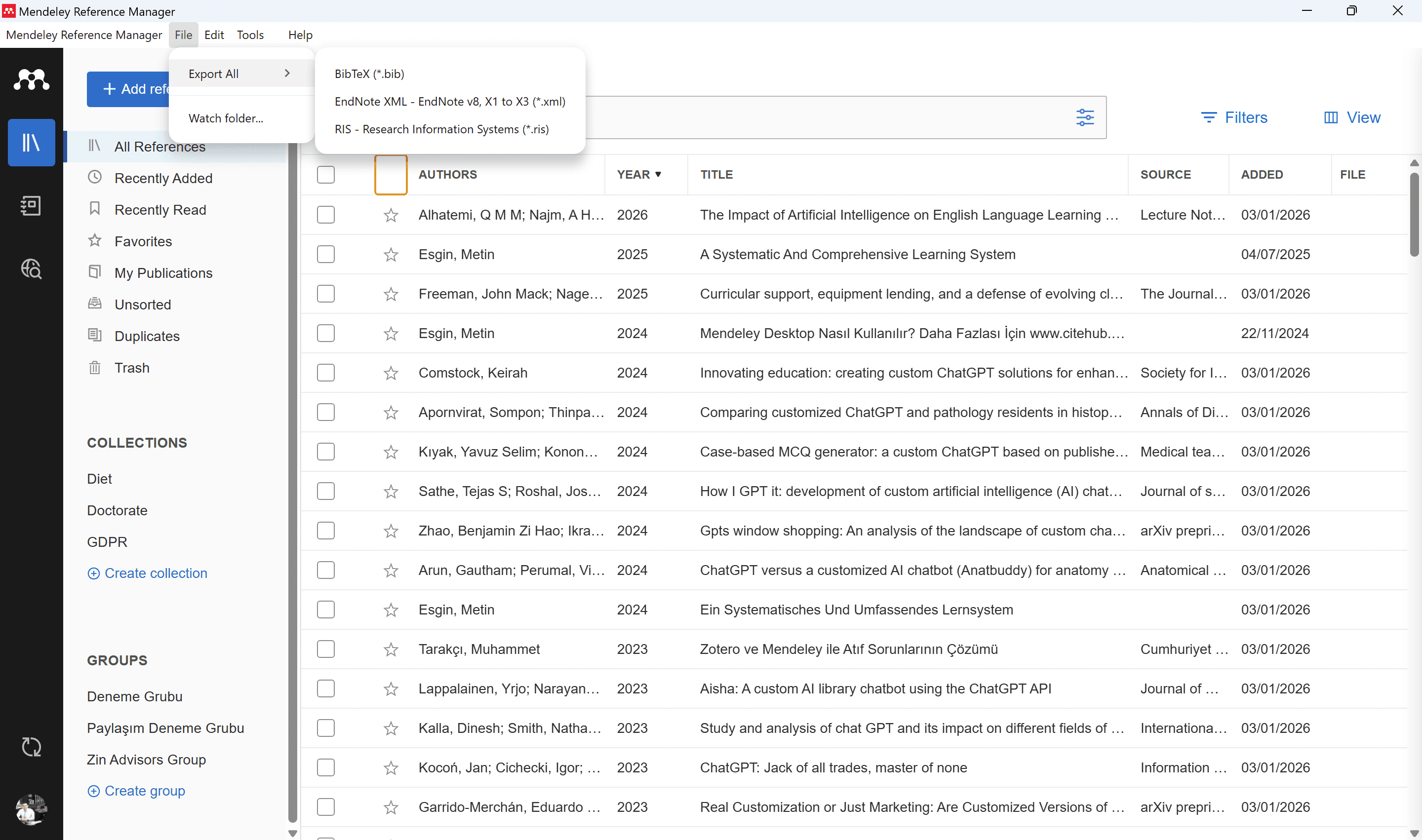Viewport: 1422px width, 840px height.
Task: Open the Edit menu
Action: pos(214,35)
